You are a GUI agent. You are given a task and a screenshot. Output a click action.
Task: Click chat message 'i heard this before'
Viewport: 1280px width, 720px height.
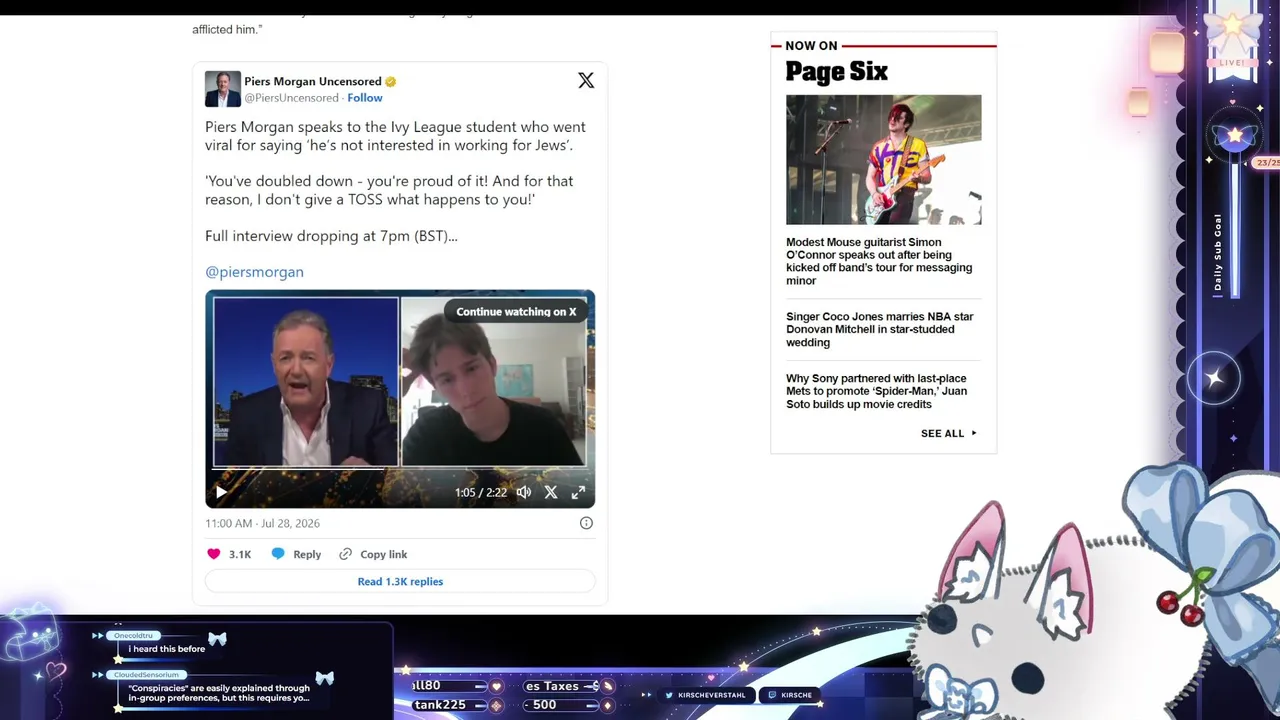coord(166,649)
